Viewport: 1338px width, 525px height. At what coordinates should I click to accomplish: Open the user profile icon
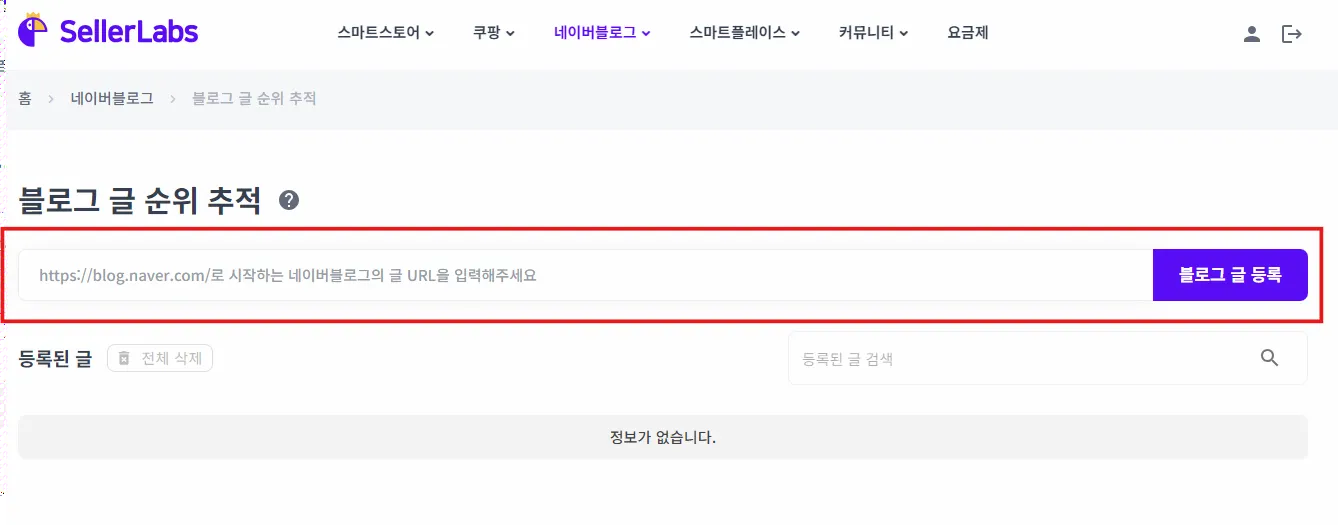click(x=1251, y=33)
